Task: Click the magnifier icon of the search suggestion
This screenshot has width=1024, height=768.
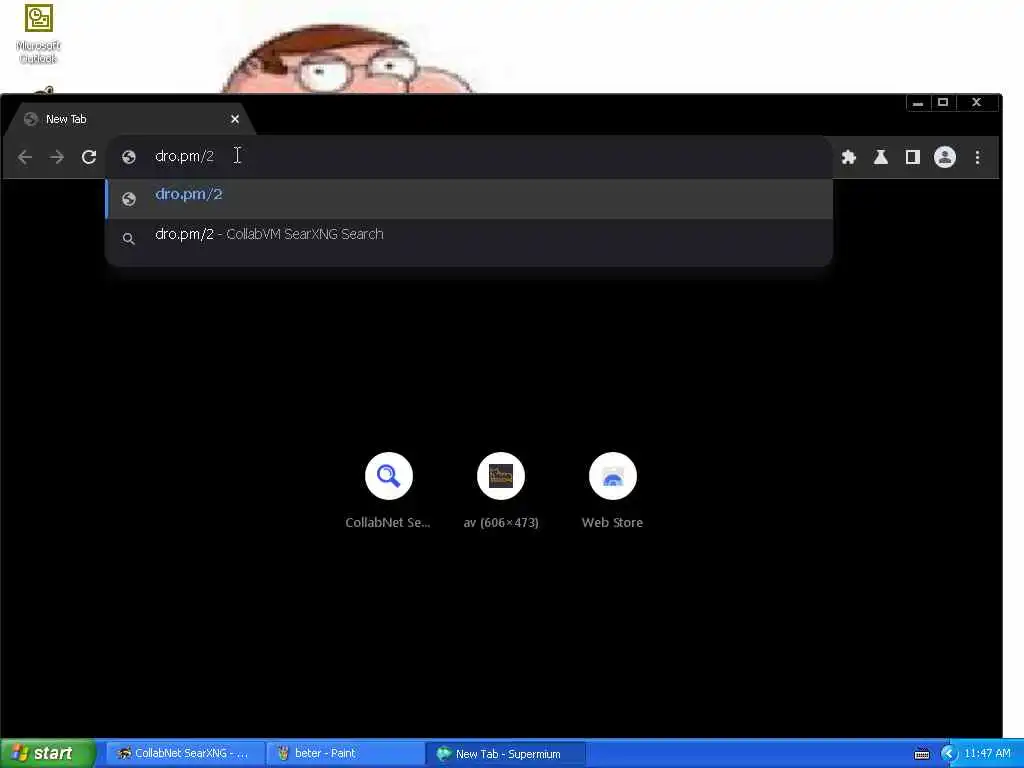Action: click(x=129, y=239)
